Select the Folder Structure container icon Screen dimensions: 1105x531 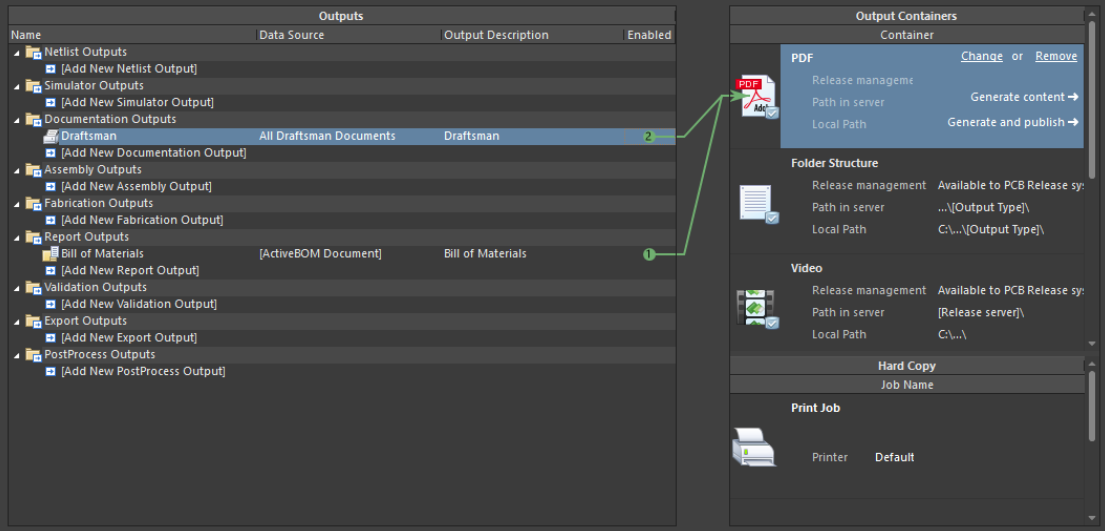point(757,203)
